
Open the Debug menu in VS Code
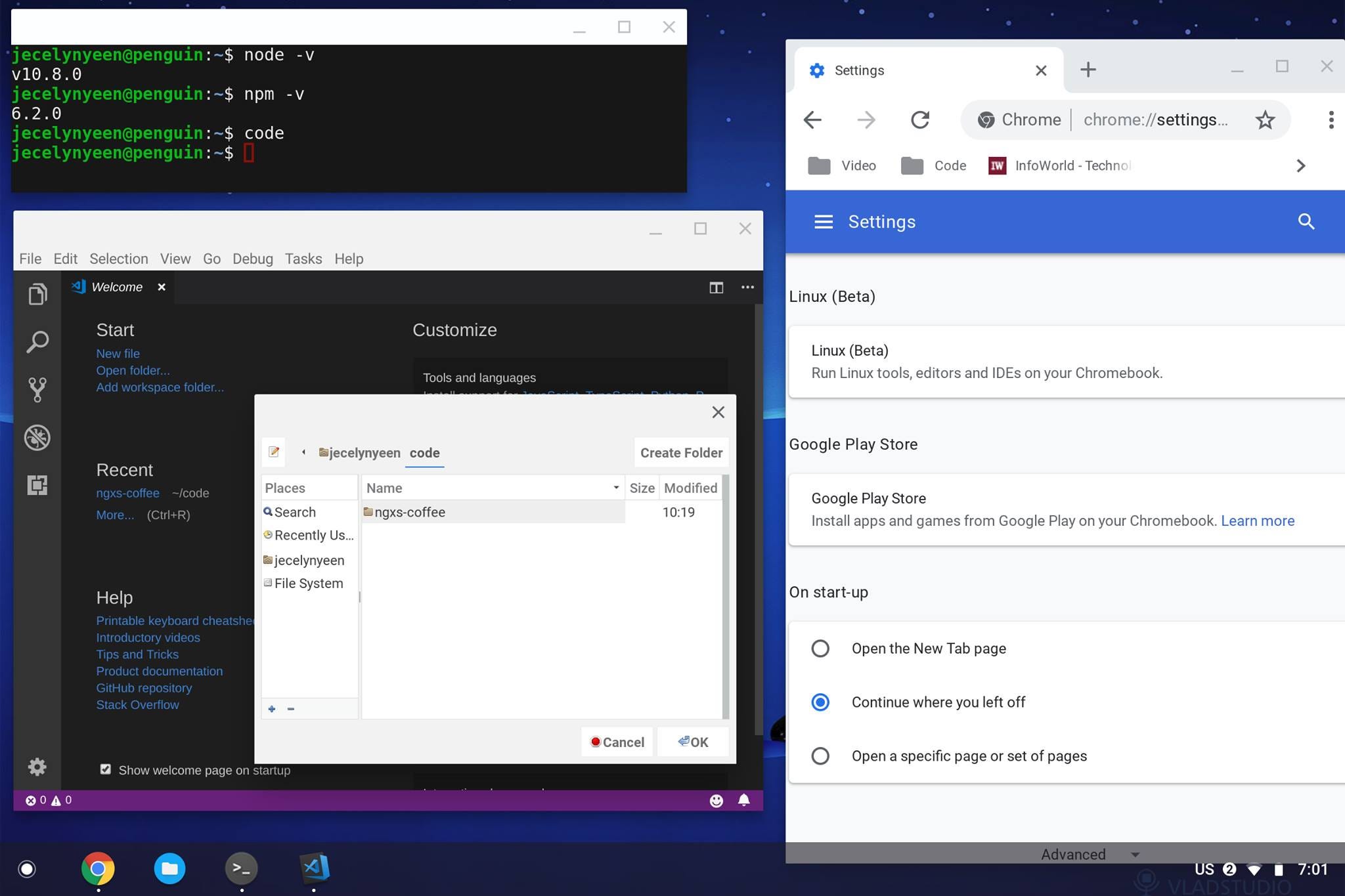point(252,259)
